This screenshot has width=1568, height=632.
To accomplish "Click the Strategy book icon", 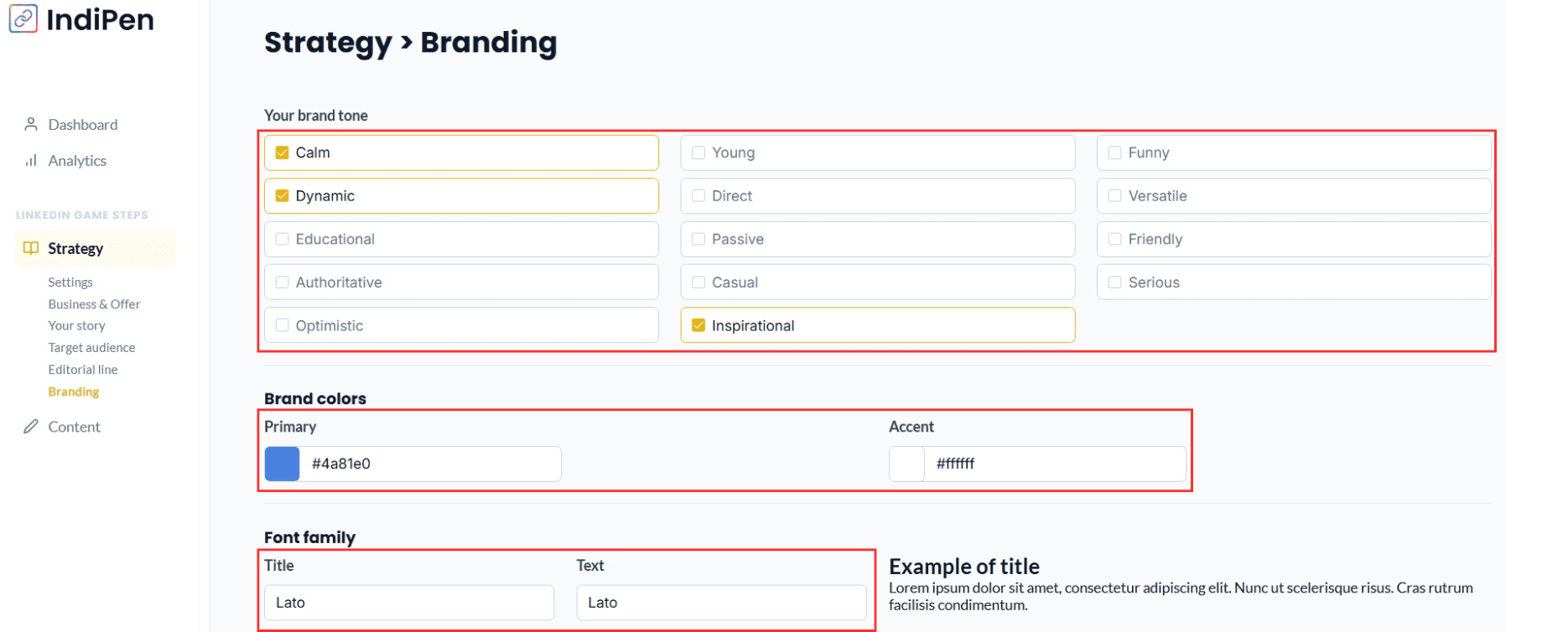I will click(x=31, y=248).
